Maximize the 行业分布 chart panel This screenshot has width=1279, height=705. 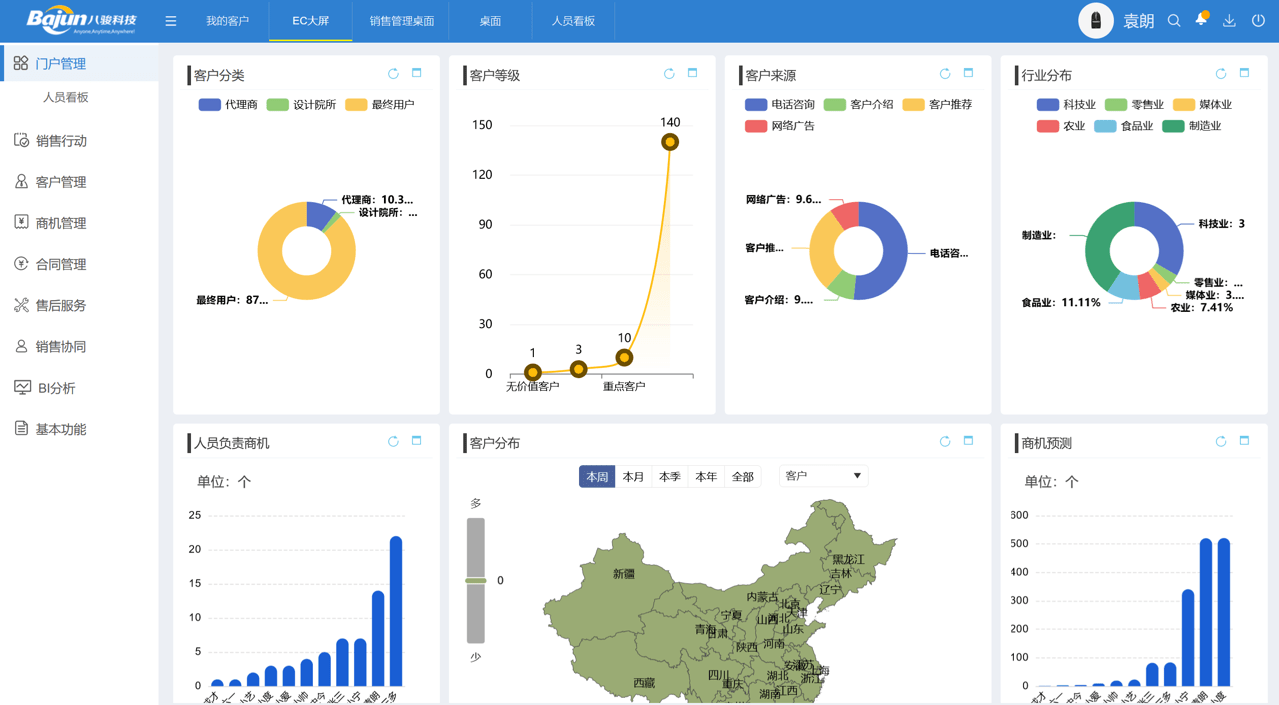pos(1244,74)
